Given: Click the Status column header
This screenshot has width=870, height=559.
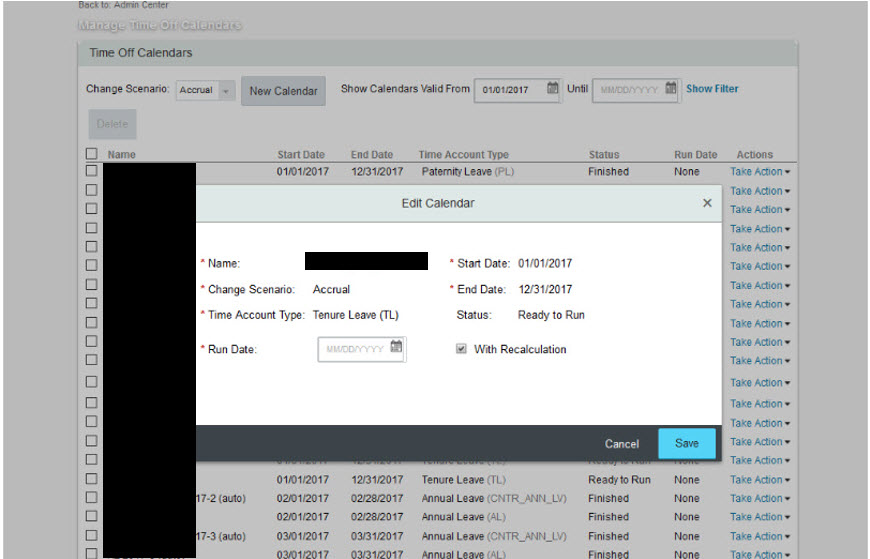Looking at the screenshot, I should tap(604, 154).
